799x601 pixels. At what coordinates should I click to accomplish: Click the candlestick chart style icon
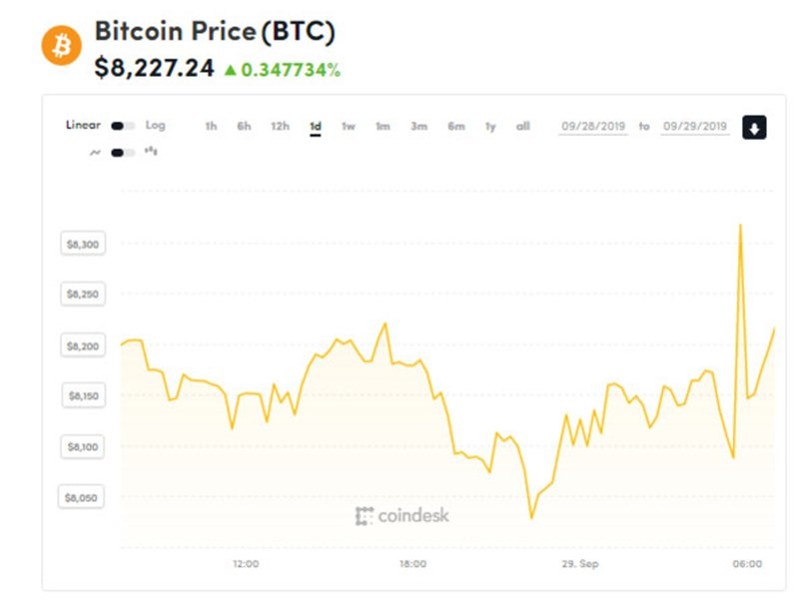pos(151,151)
